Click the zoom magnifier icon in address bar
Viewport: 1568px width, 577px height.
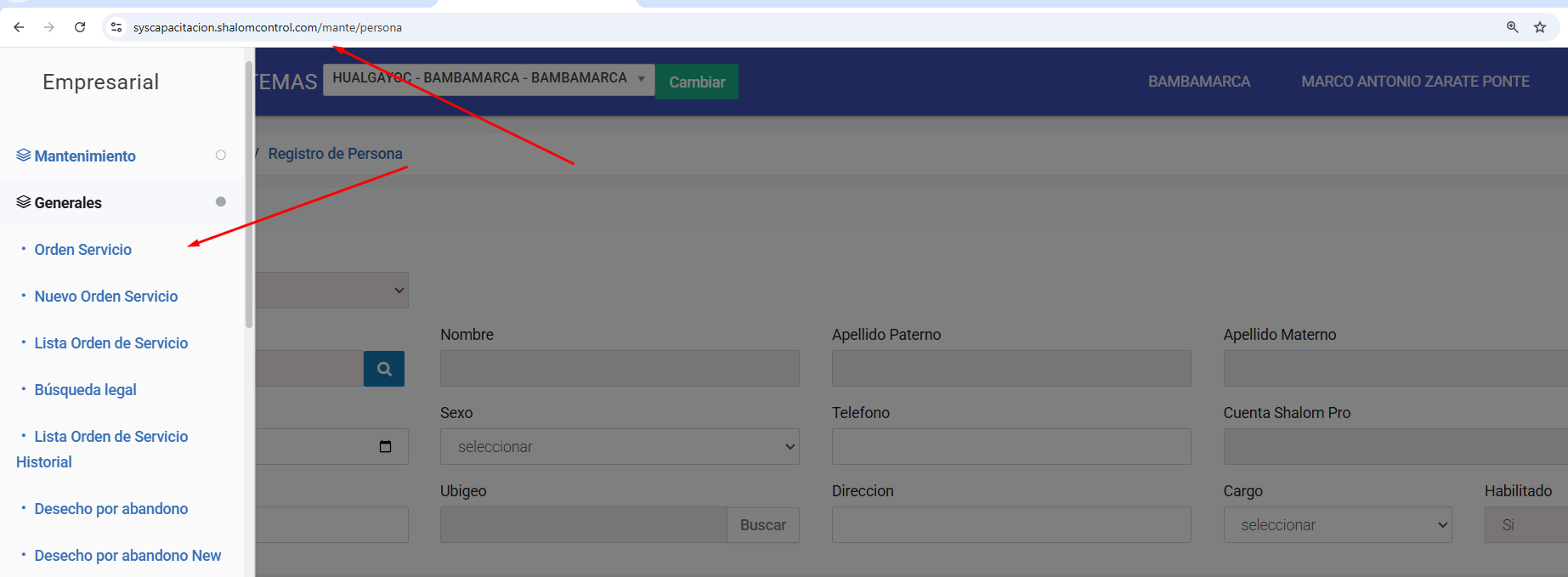coord(1512,27)
